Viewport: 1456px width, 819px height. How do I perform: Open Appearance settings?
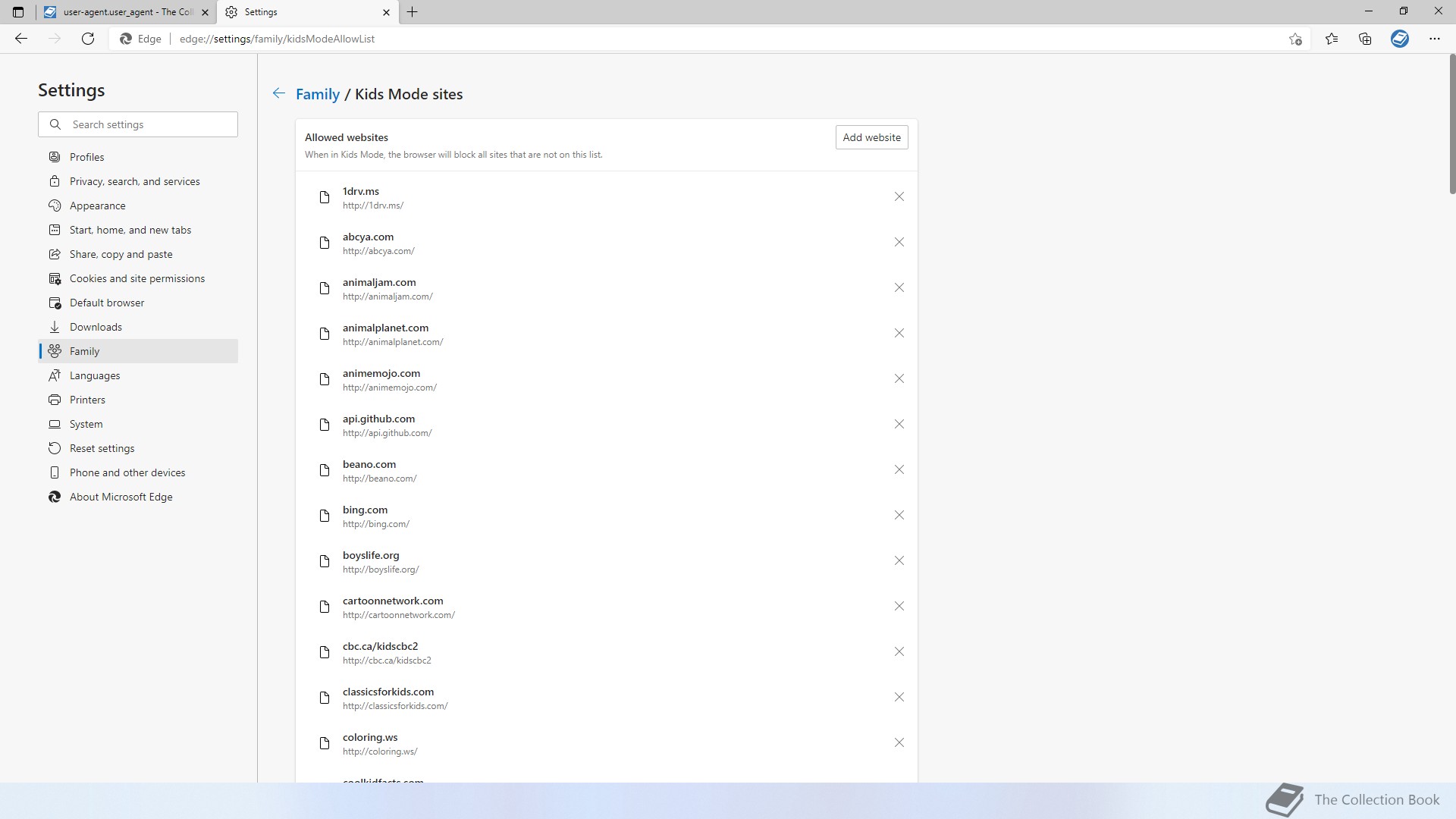138,206
